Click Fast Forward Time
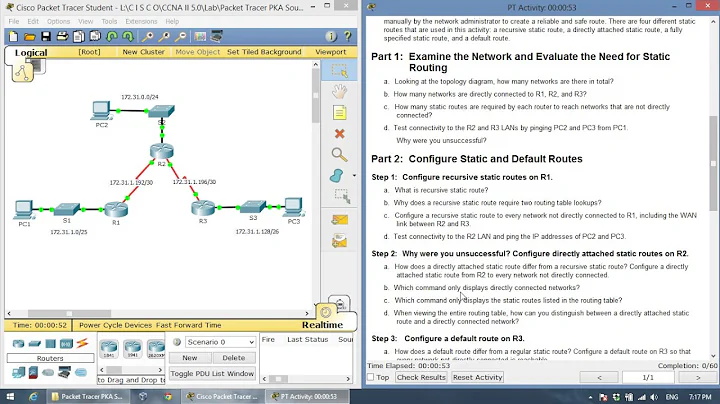The width and height of the screenshot is (720, 404). (x=189, y=325)
